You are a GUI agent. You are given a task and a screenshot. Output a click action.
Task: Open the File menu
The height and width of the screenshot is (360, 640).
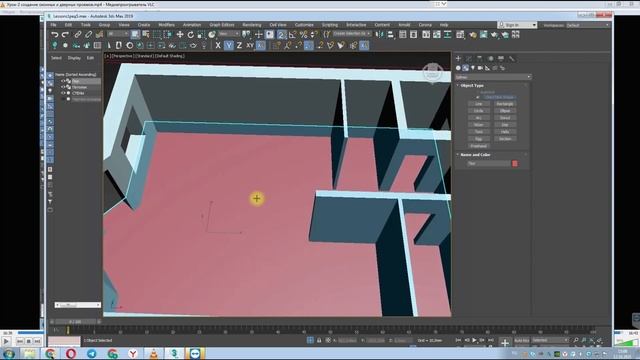point(53,25)
